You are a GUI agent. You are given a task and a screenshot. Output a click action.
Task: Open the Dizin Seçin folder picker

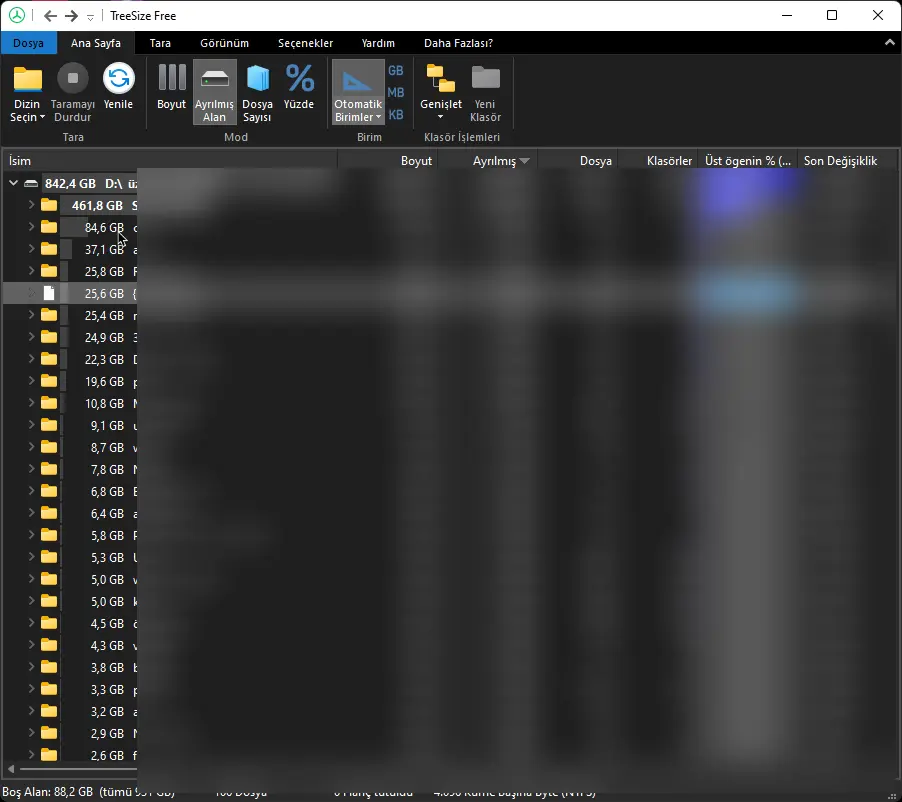(x=27, y=93)
